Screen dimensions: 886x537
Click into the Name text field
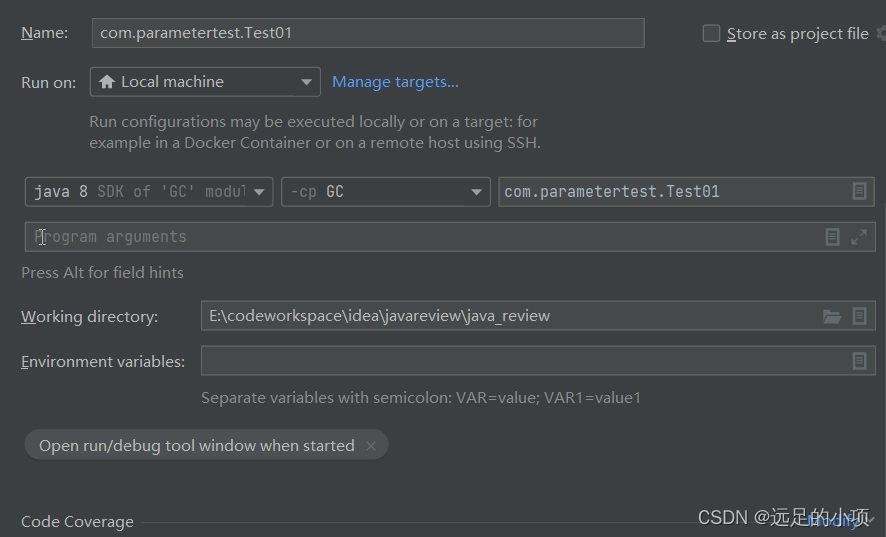click(367, 33)
